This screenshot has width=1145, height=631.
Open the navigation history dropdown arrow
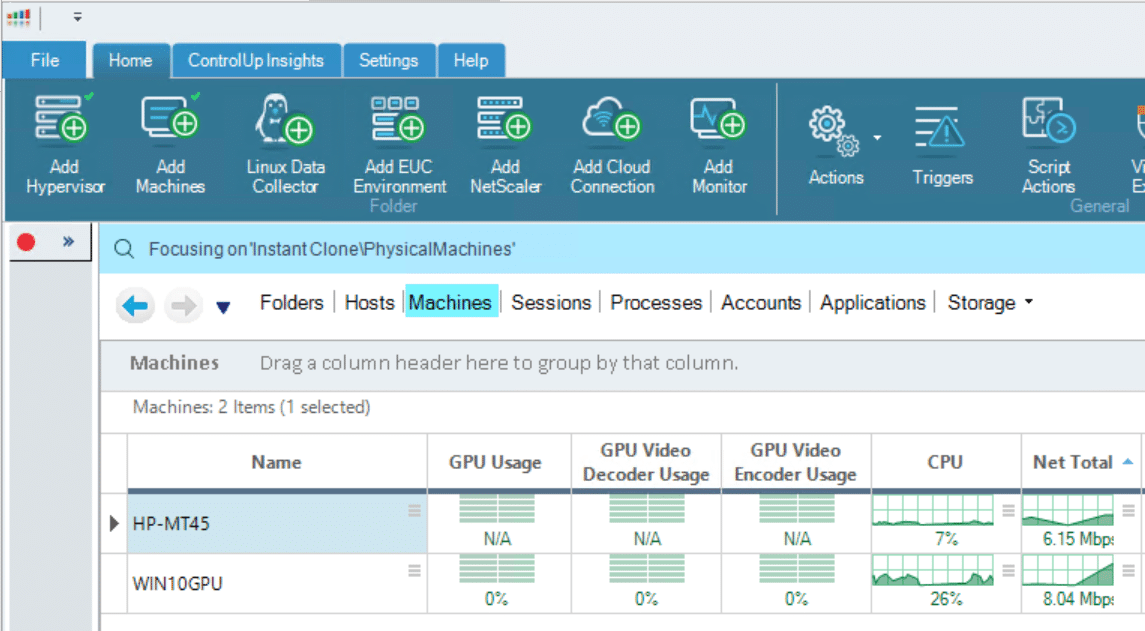click(223, 307)
